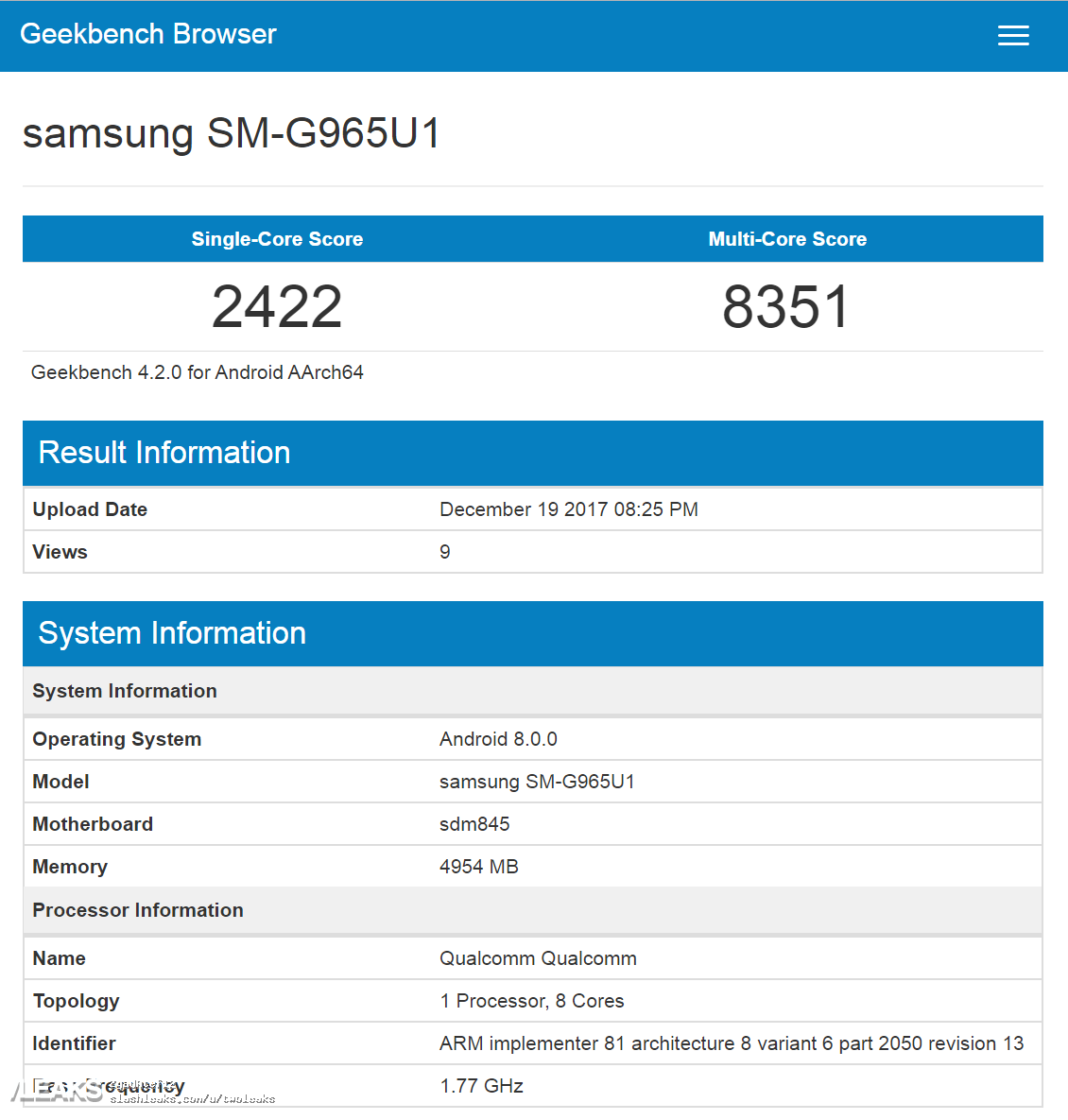Select the single-core score value 2422

coord(277,306)
